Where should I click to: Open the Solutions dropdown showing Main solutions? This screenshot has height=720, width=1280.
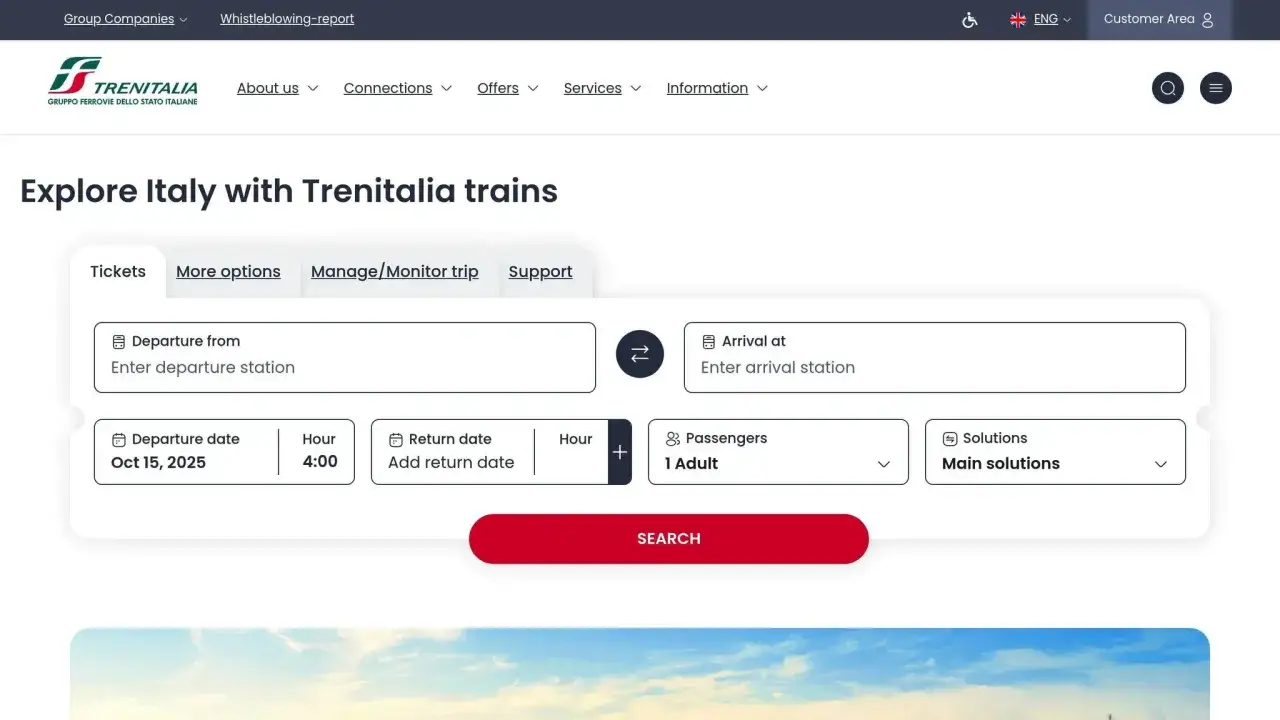tap(1160, 464)
